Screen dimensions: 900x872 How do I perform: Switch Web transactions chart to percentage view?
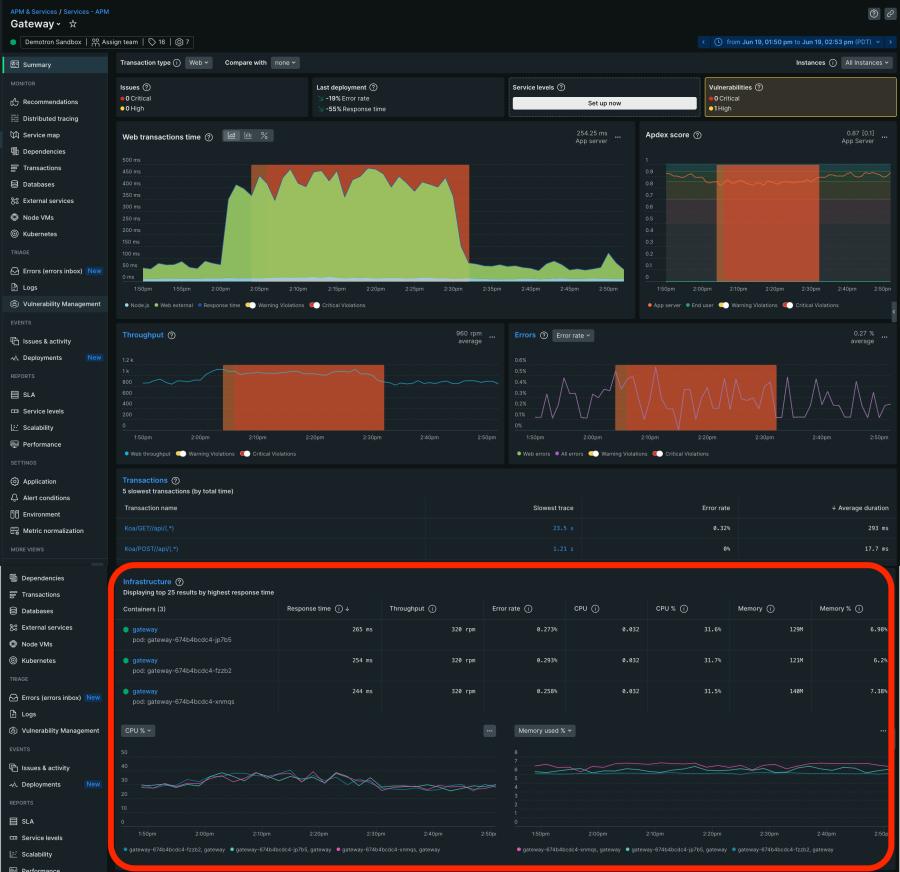(x=264, y=136)
